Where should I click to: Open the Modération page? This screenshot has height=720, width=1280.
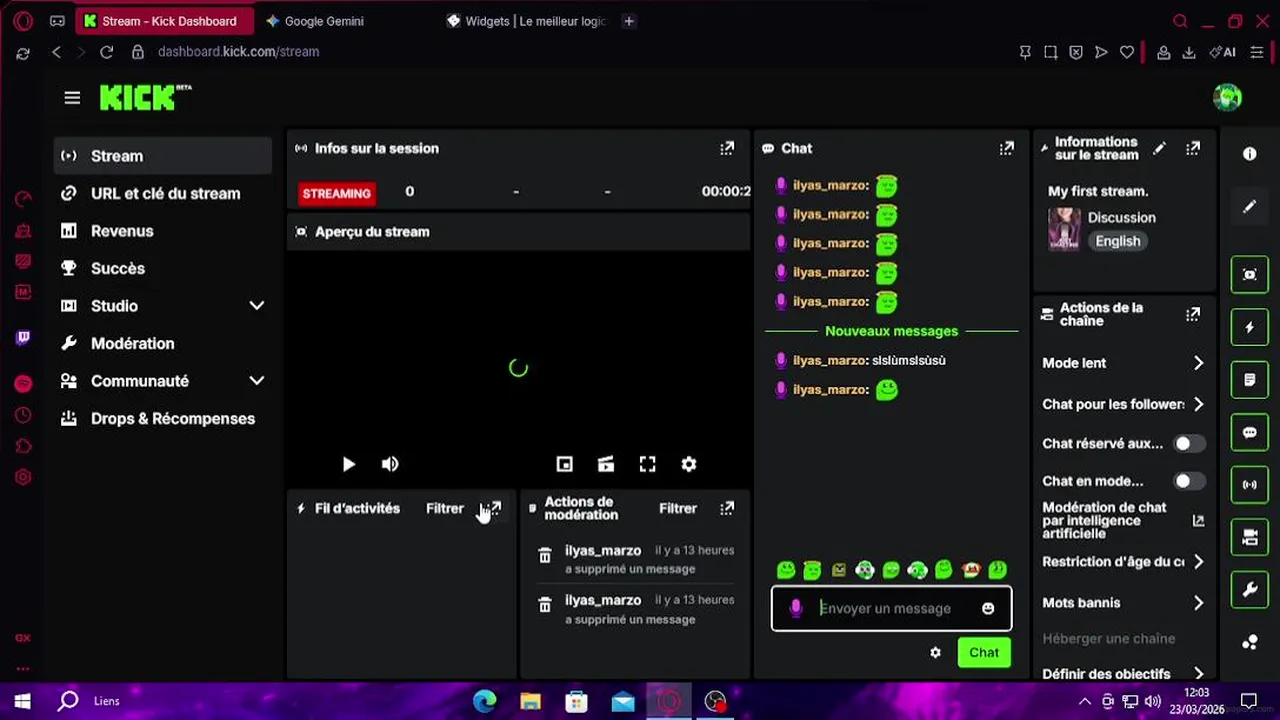pos(162,343)
